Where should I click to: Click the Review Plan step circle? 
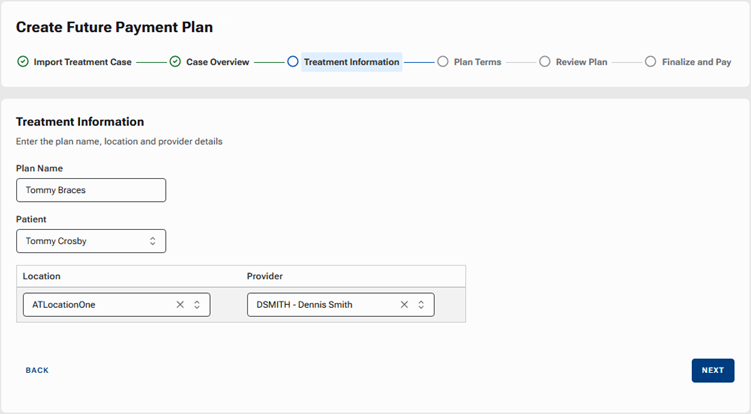[545, 62]
